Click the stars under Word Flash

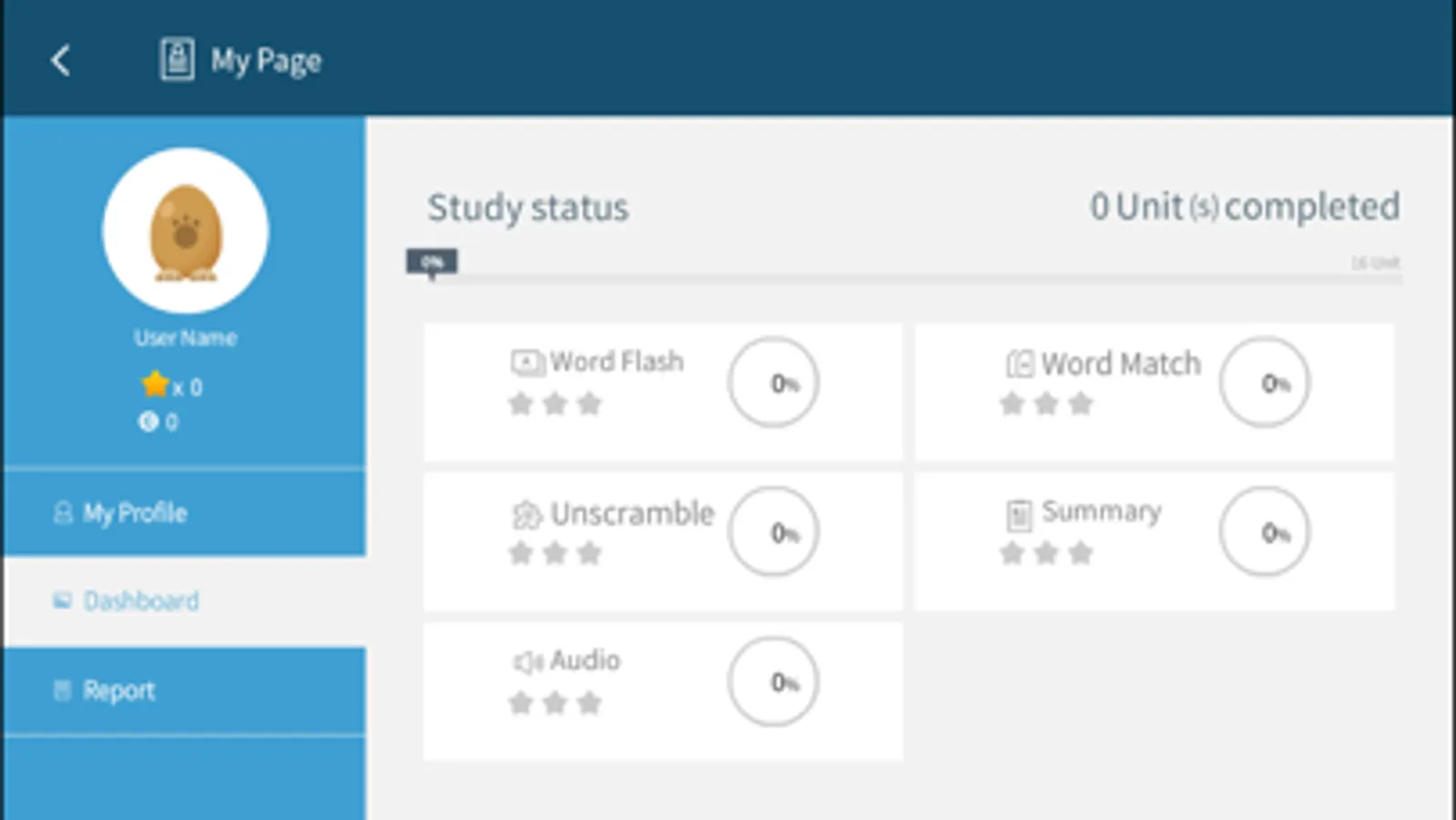coord(555,404)
